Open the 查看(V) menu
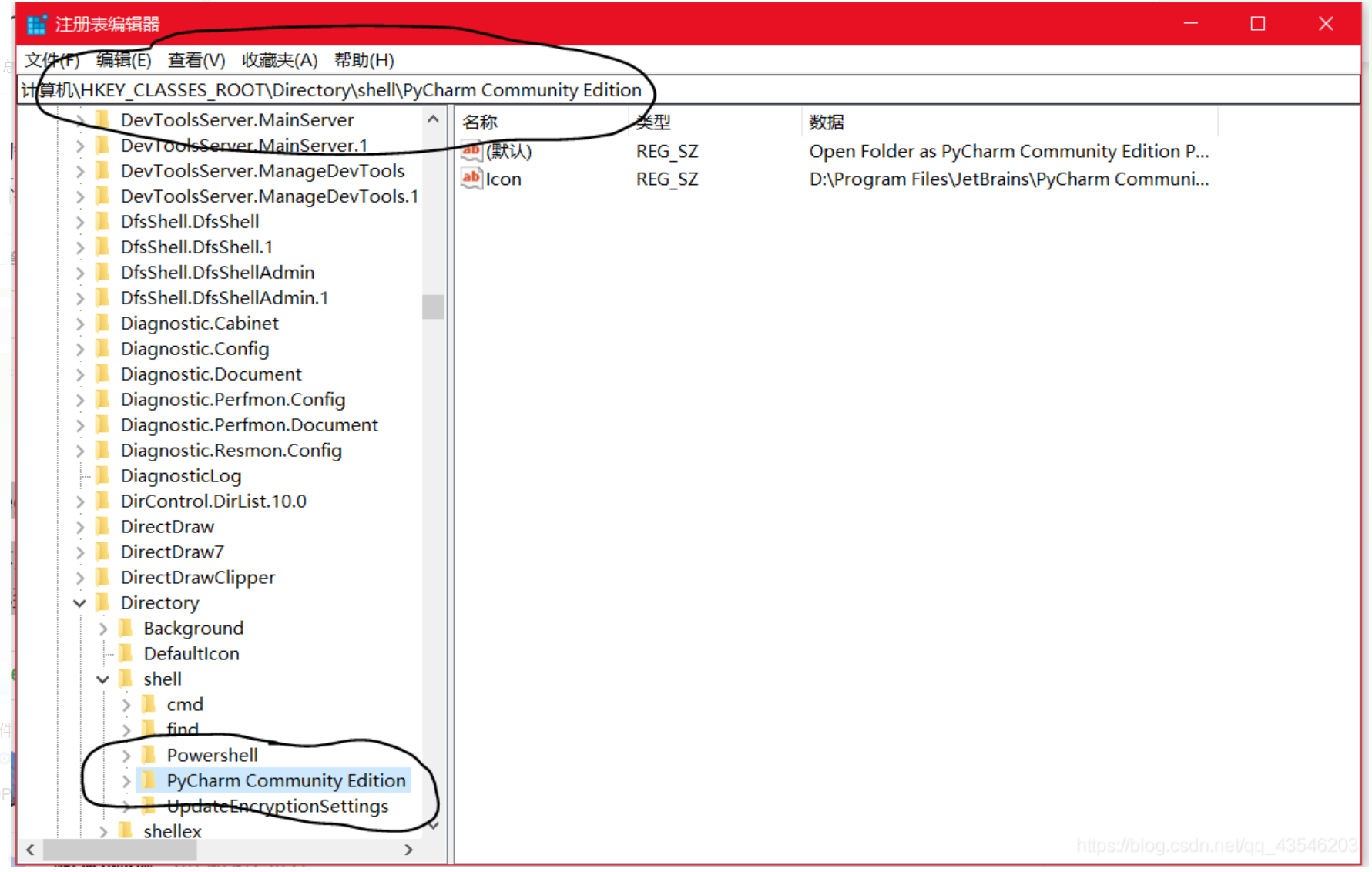The width and height of the screenshot is (1372, 872). click(x=196, y=60)
